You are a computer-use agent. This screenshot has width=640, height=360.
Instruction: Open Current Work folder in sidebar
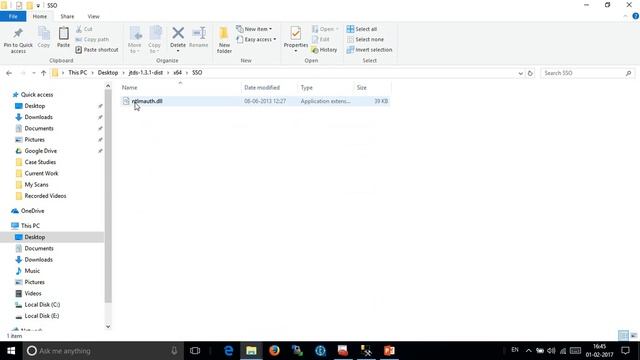[41, 173]
